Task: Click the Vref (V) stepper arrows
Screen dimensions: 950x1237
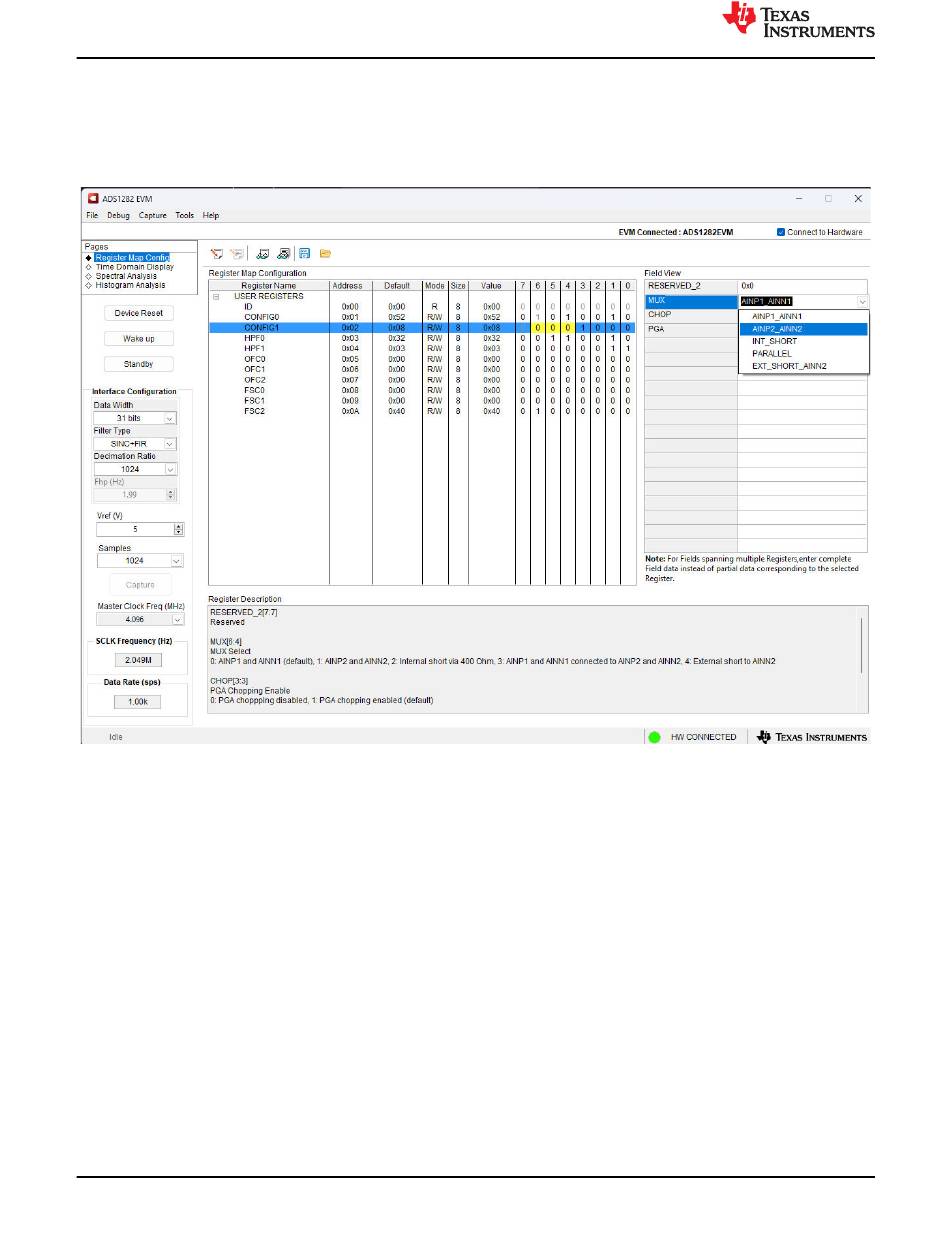Action: [x=179, y=529]
